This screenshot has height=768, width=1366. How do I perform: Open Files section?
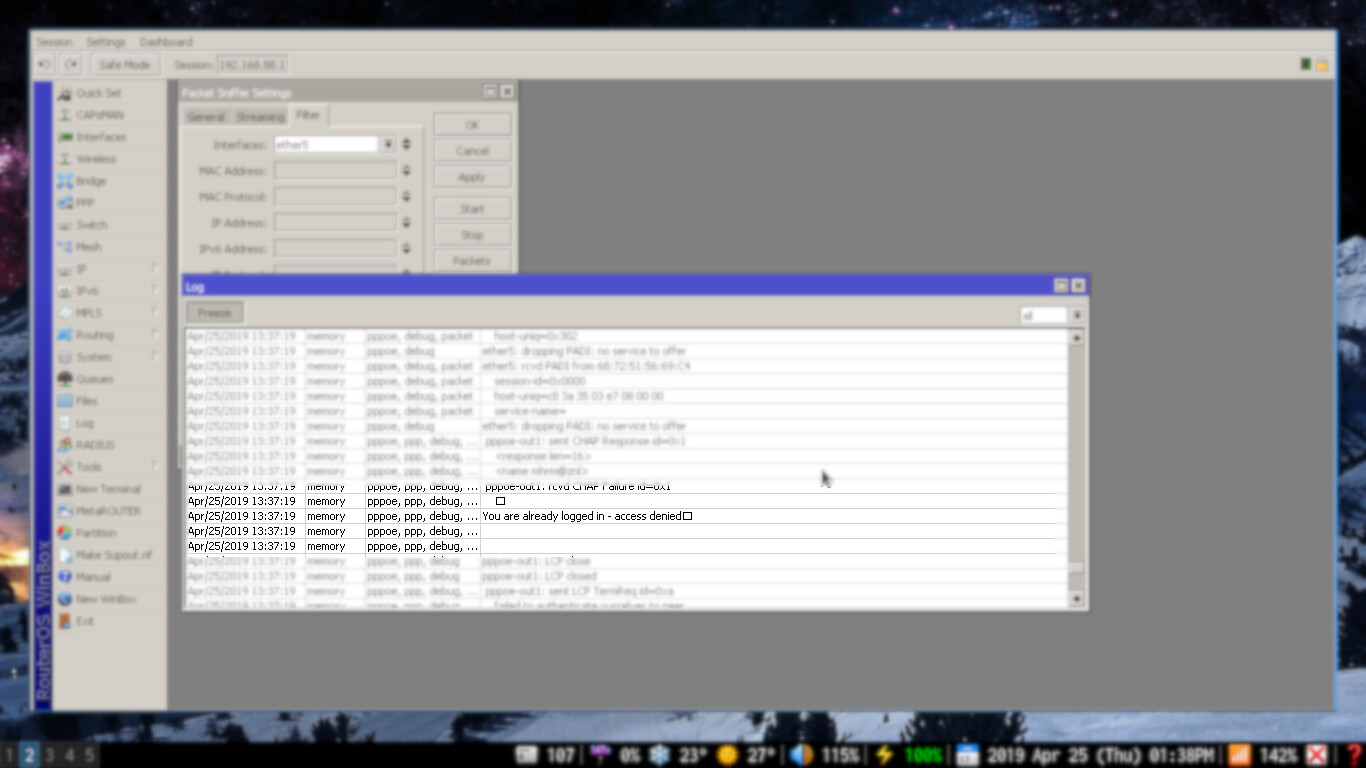point(87,401)
